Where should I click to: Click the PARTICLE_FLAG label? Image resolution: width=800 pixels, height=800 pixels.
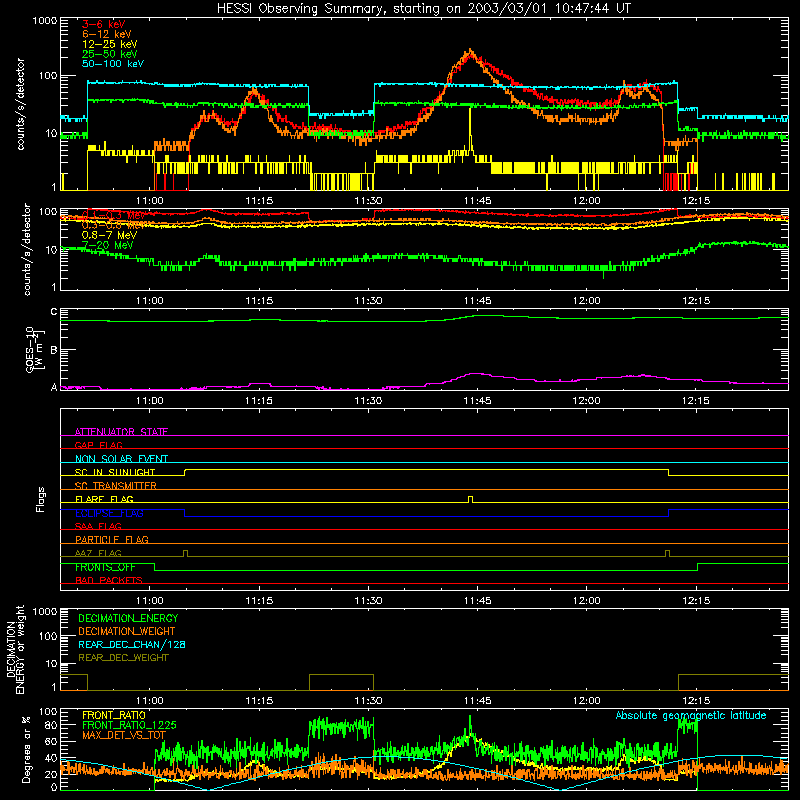tap(112, 539)
